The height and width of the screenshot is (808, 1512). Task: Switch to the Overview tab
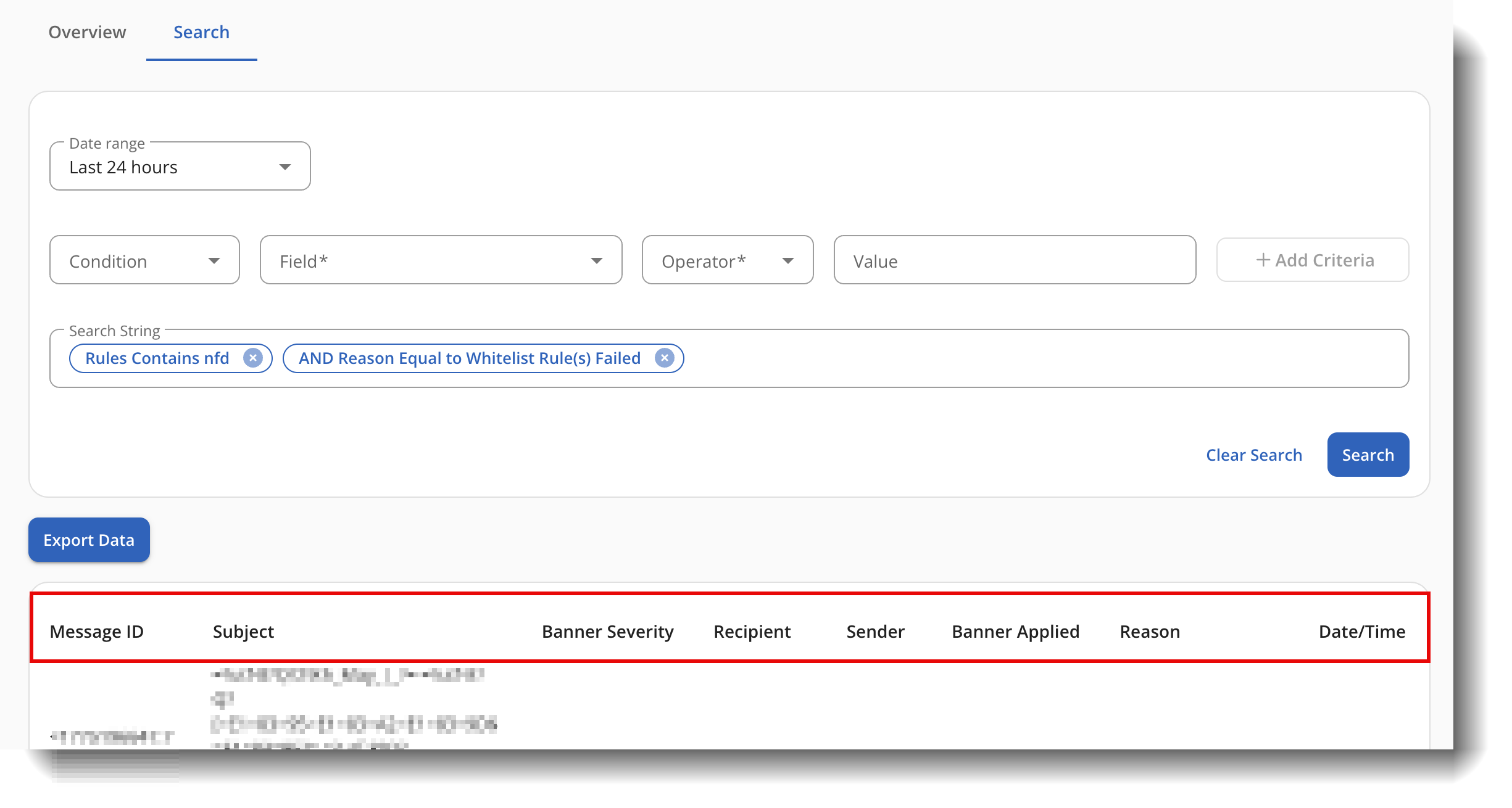click(87, 32)
